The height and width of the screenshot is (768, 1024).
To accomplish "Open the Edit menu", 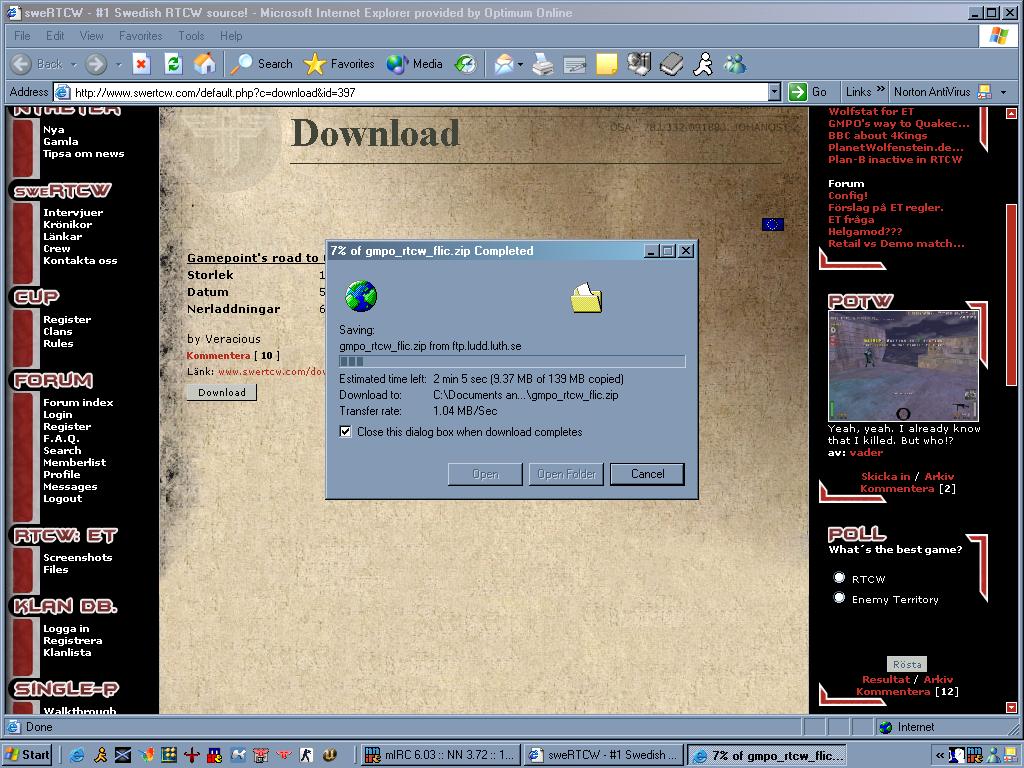I will tap(55, 36).
